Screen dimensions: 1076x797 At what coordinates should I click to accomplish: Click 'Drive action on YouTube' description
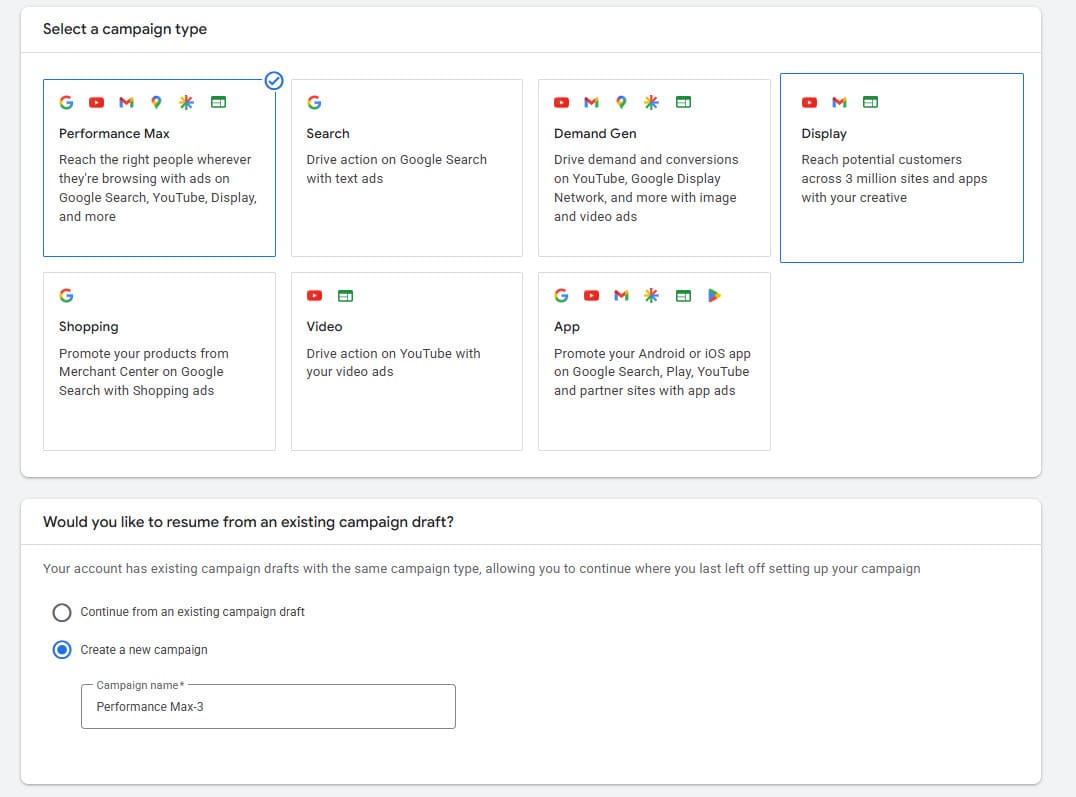393,362
